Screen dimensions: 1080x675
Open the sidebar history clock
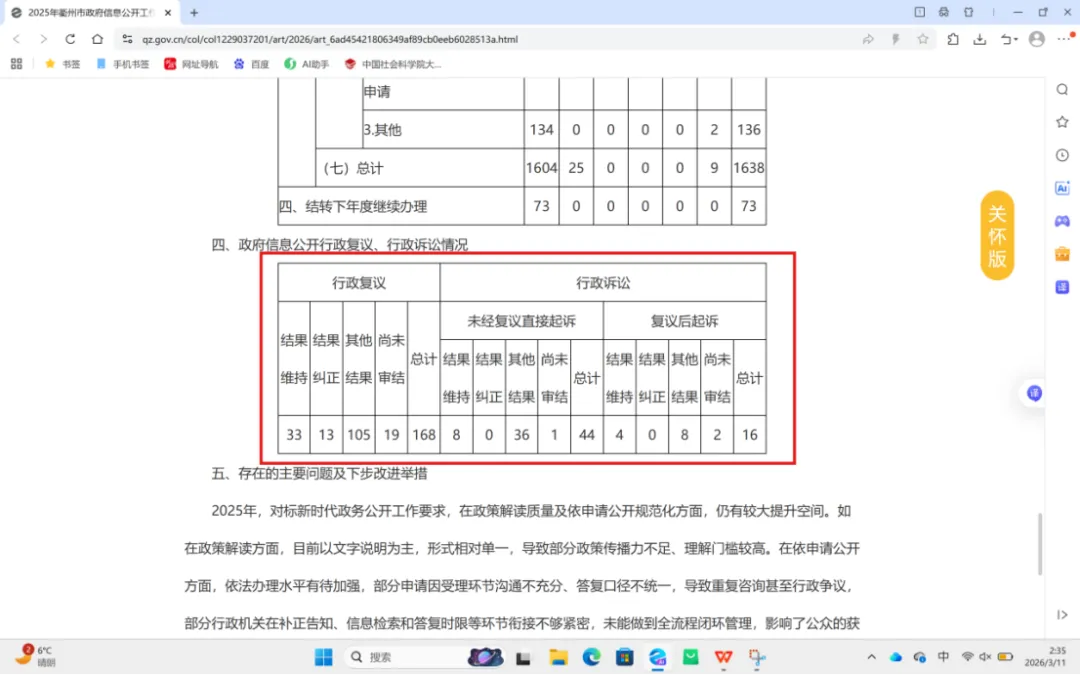tap(1062, 155)
